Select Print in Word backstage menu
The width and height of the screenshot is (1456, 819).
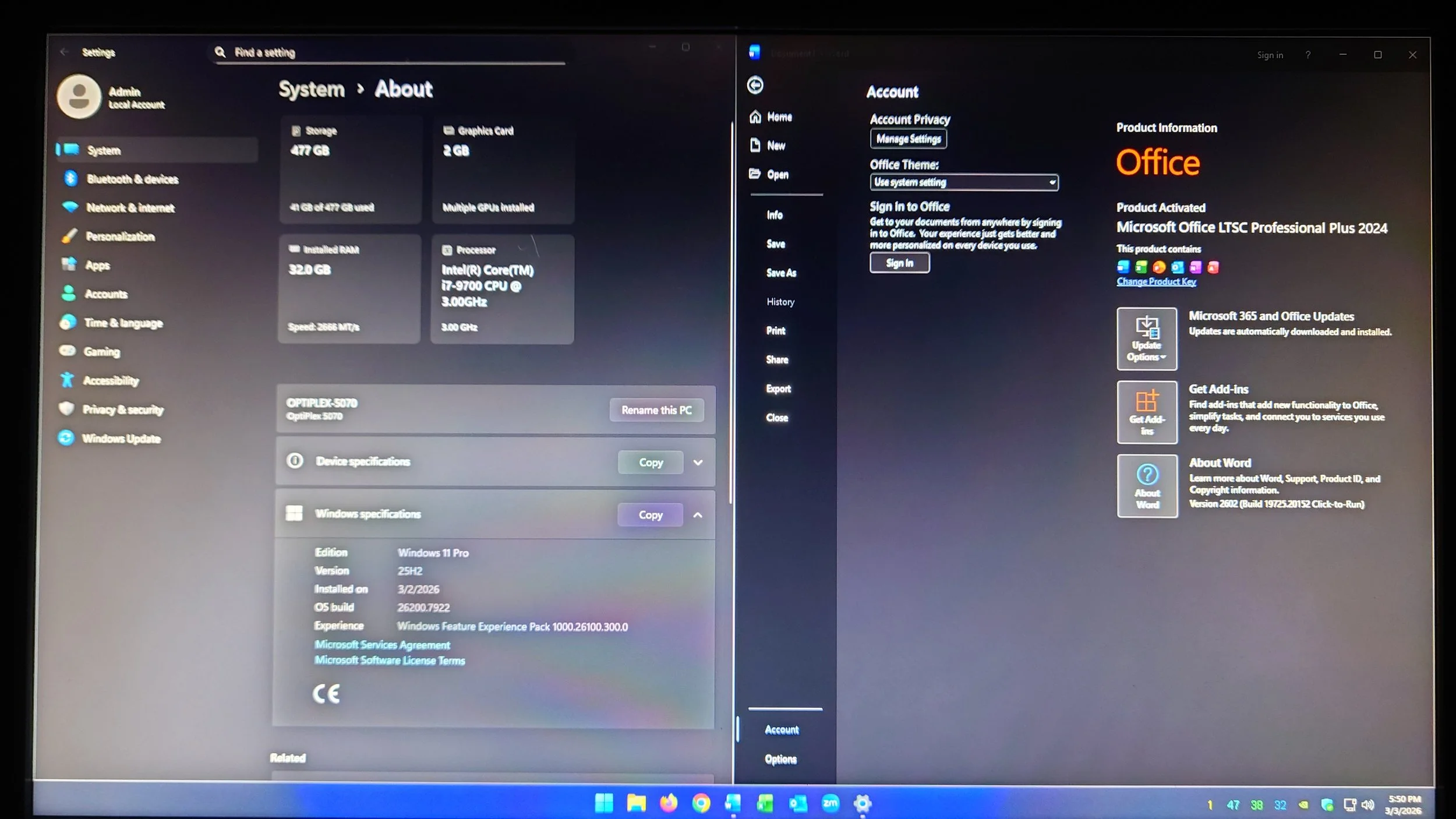776,331
